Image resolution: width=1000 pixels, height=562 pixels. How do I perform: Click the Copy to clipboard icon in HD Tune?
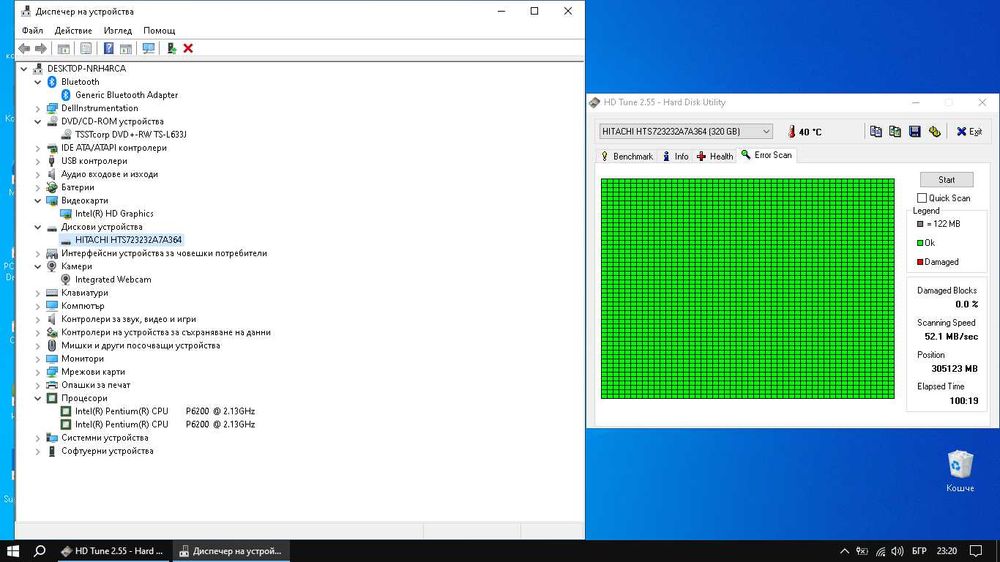(x=876, y=131)
